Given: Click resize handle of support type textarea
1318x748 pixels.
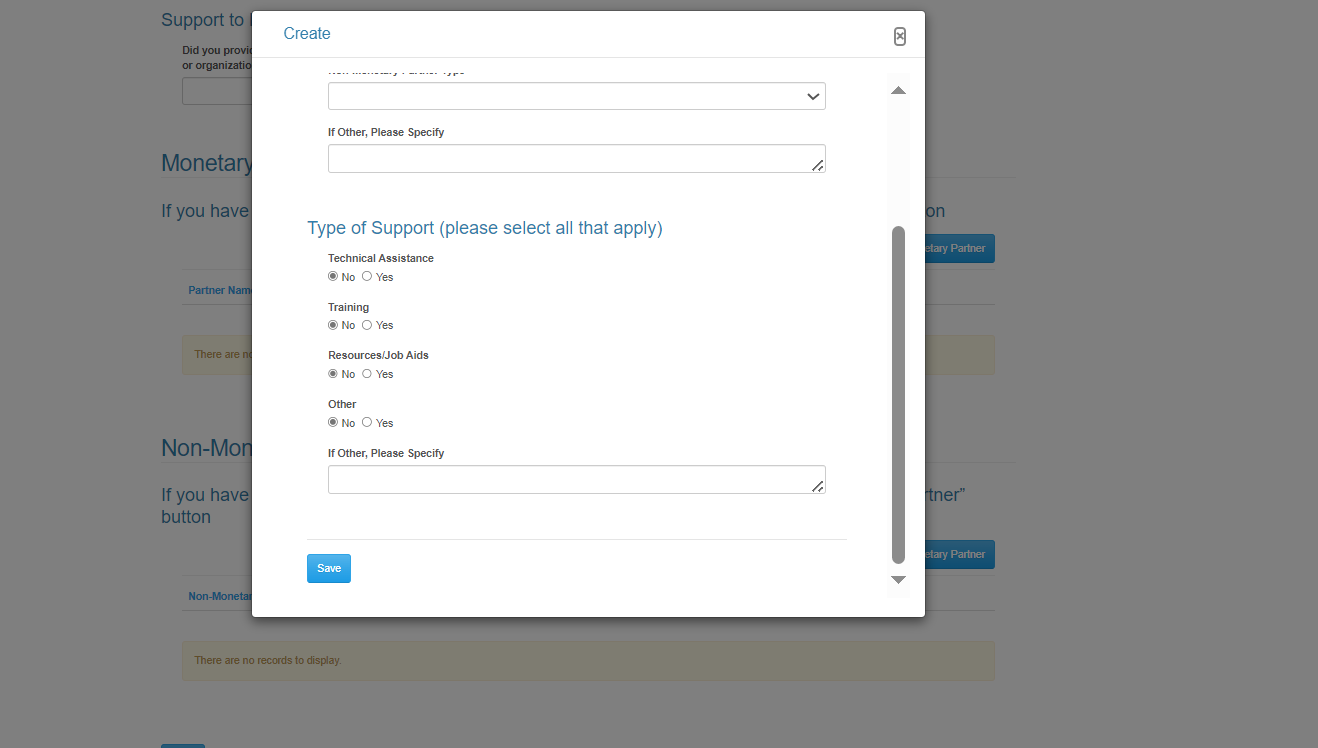Looking at the screenshot, I should coord(818,486).
